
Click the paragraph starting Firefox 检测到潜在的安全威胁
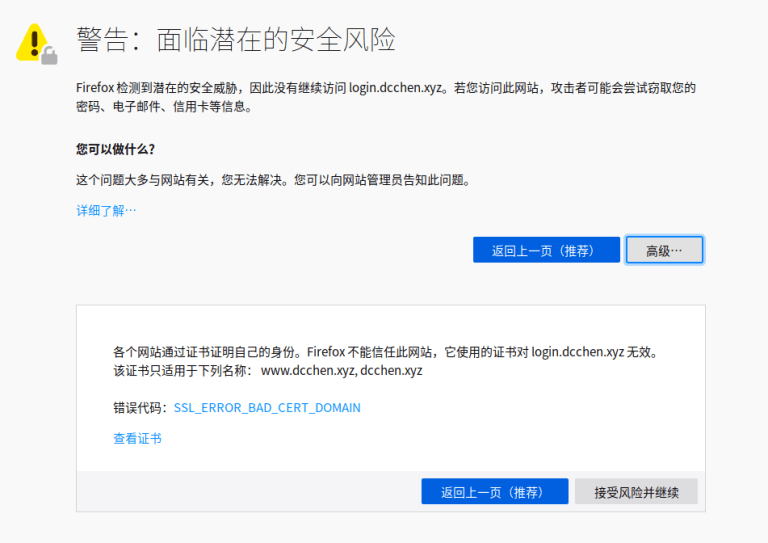point(386,97)
